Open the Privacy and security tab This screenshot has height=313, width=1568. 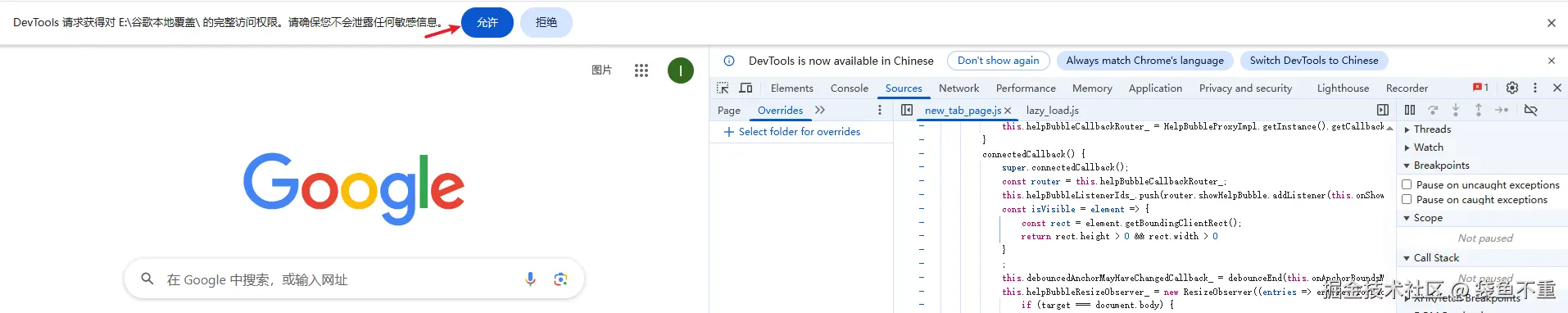click(1245, 88)
